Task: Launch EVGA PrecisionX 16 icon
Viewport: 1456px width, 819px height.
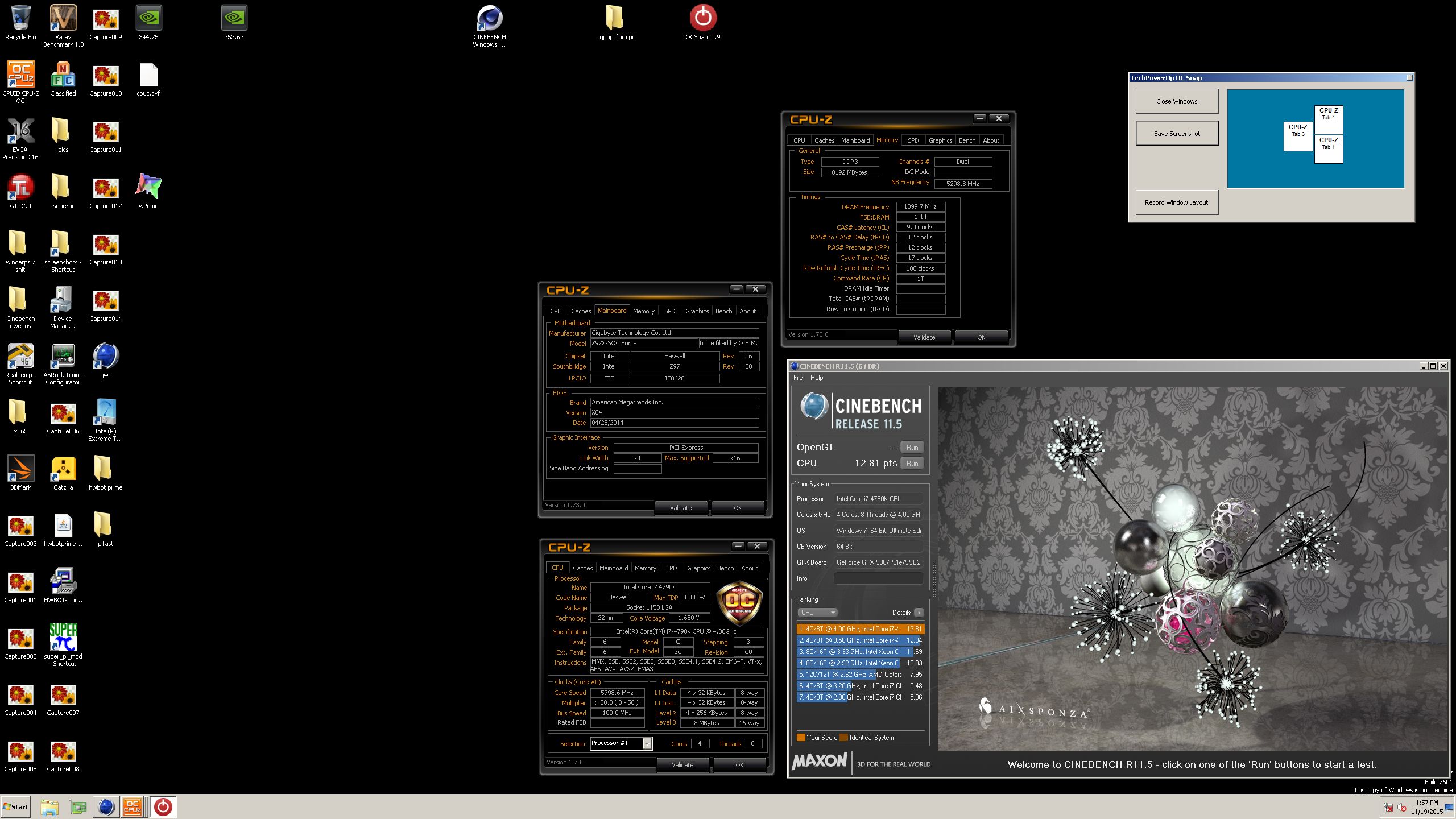Action: click(x=20, y=139)
